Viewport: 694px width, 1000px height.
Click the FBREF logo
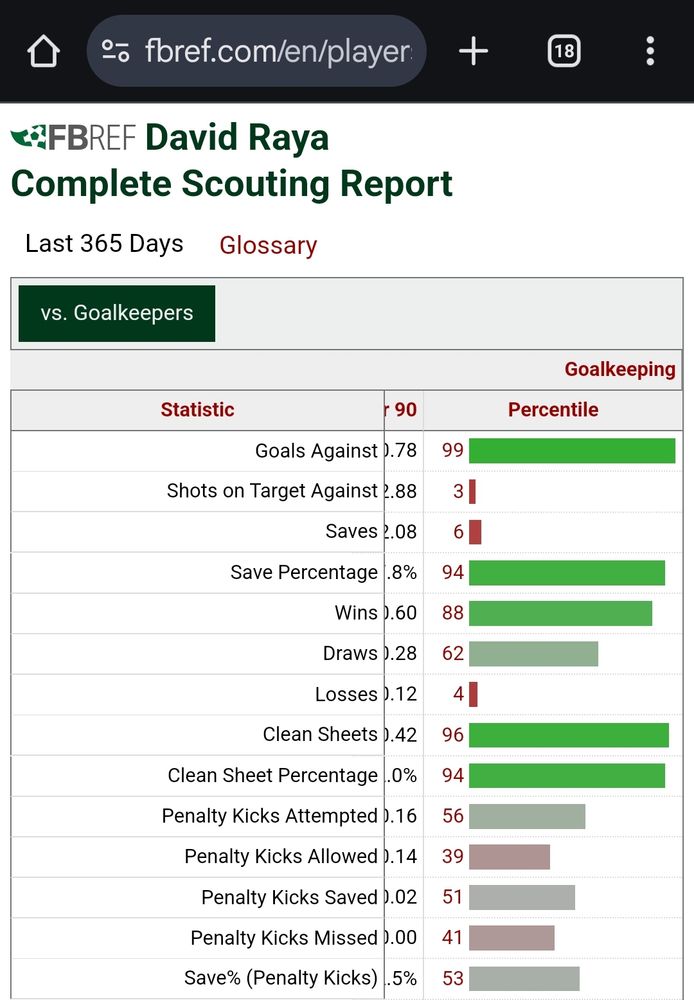[72, 138]
